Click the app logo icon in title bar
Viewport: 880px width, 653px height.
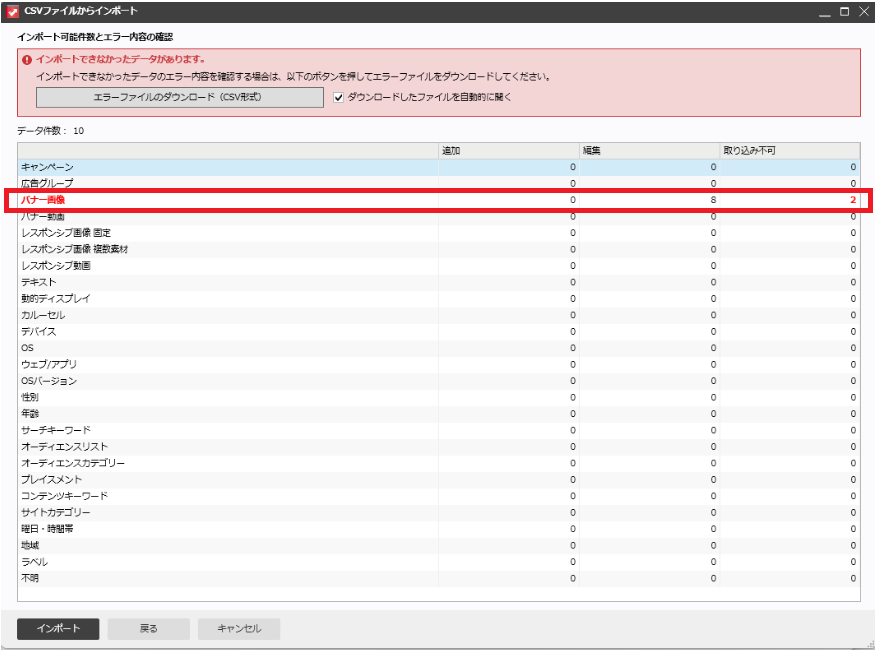coord(13,12)
